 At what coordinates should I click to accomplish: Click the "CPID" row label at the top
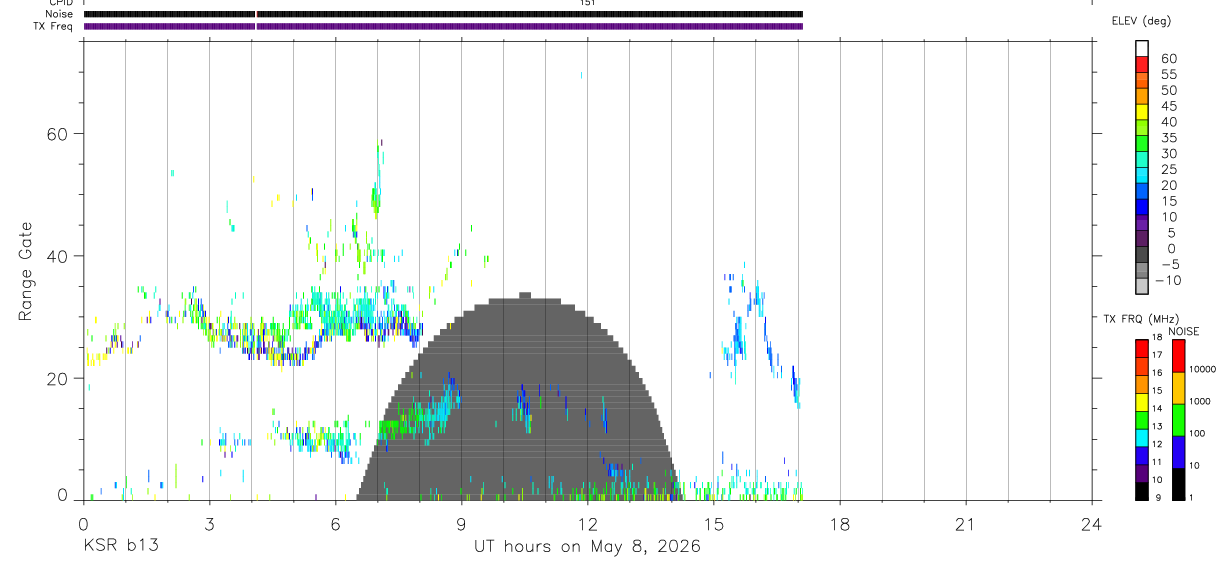pos(61,3)
